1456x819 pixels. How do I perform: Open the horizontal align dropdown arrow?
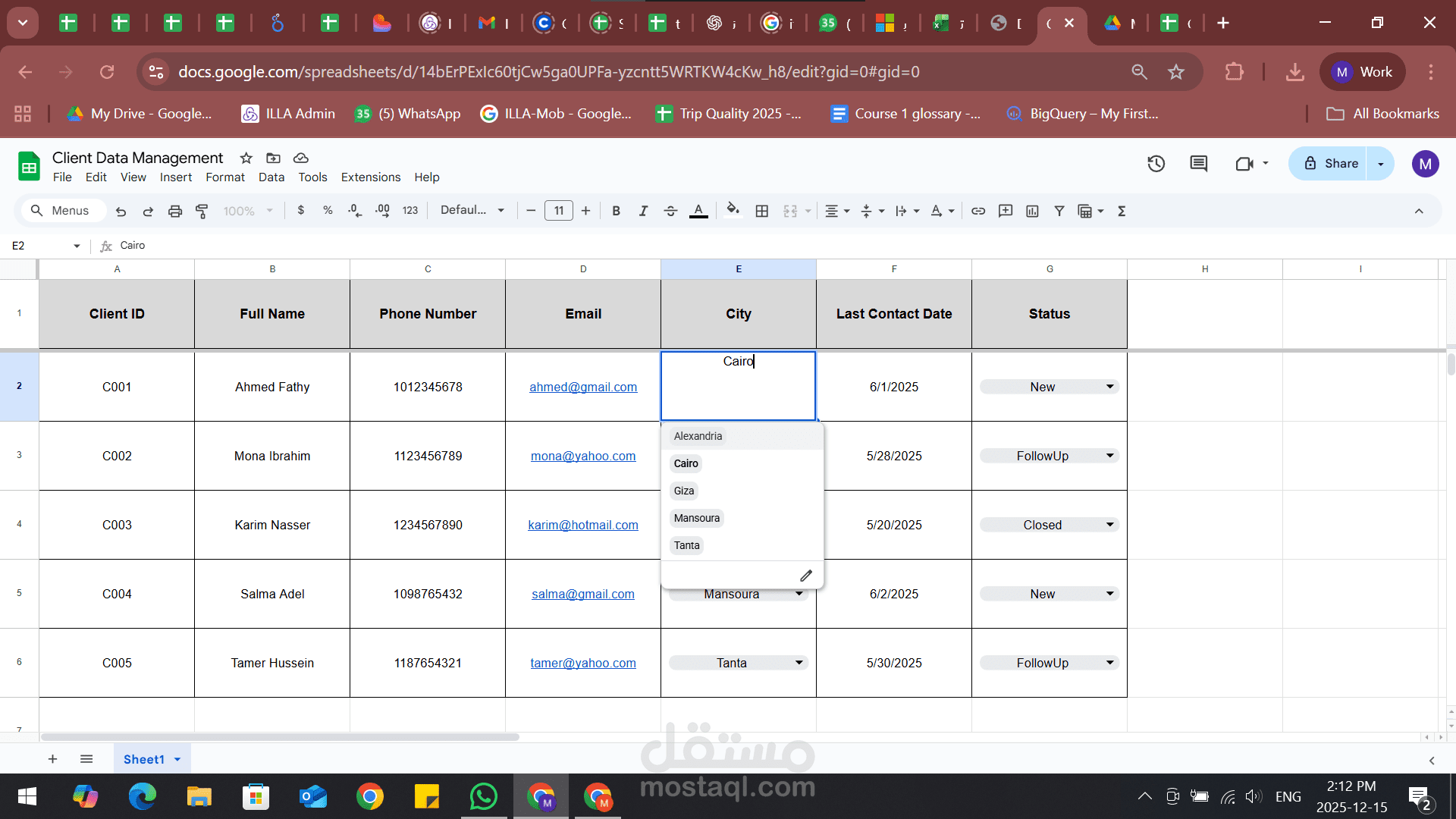coord(846,211)
